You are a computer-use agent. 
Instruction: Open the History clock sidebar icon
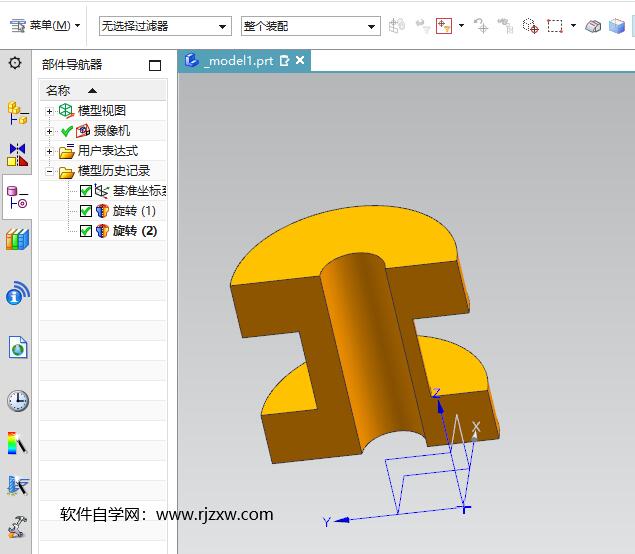coord(18,401)
